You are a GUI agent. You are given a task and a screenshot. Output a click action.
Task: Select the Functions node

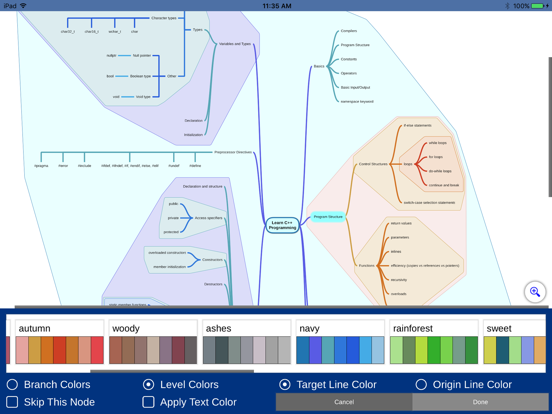[x=366, y=265]
